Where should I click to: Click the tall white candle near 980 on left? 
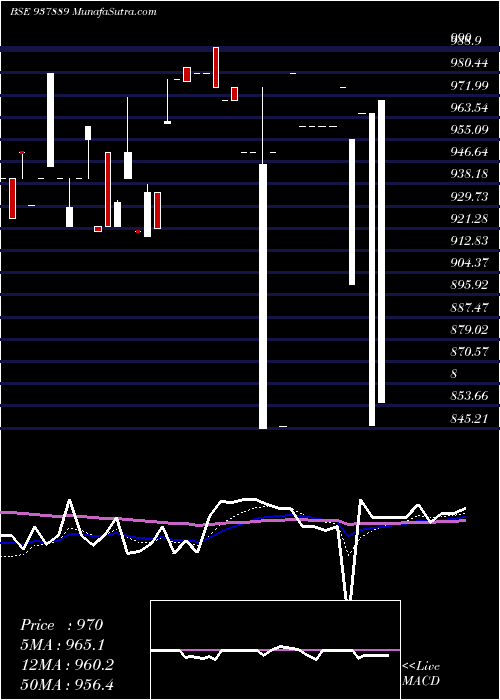pyautogui.click(x=50, y=120)
